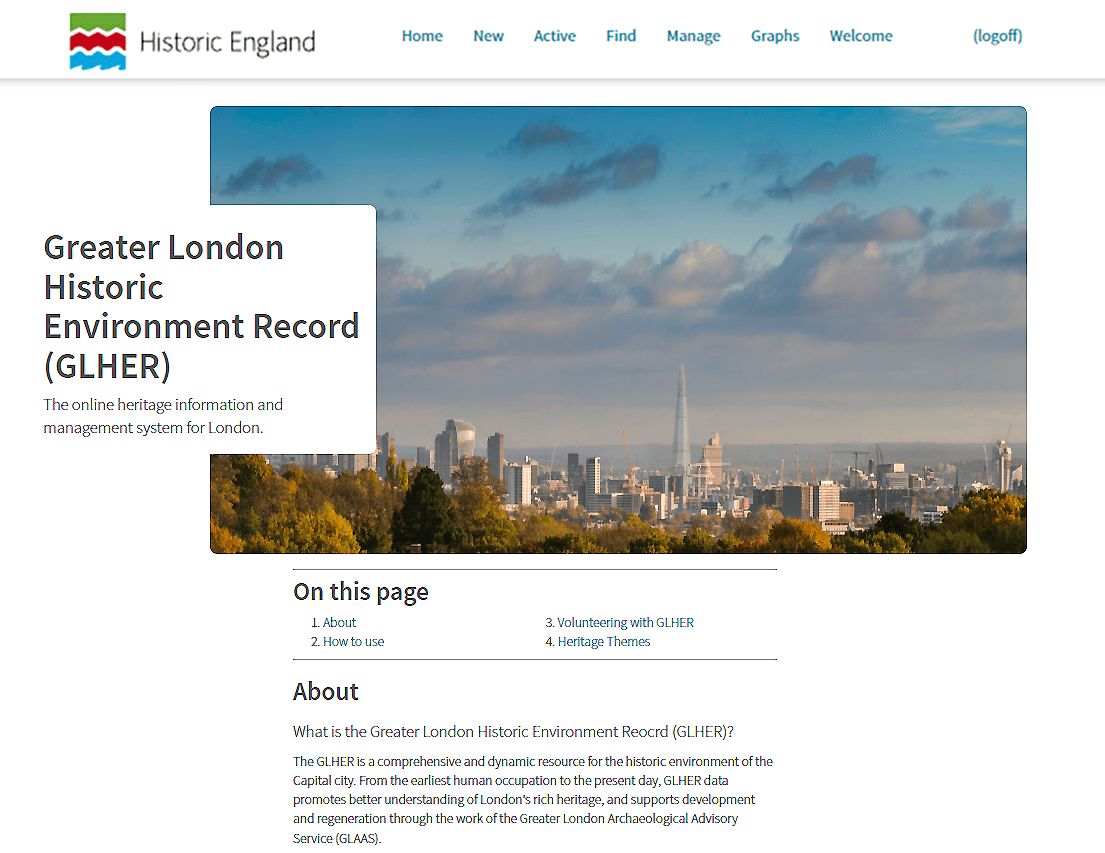Open the New menu item
Image resolution: width=1105 pixels, height=853 pixels.
click(x=488, y=36)
